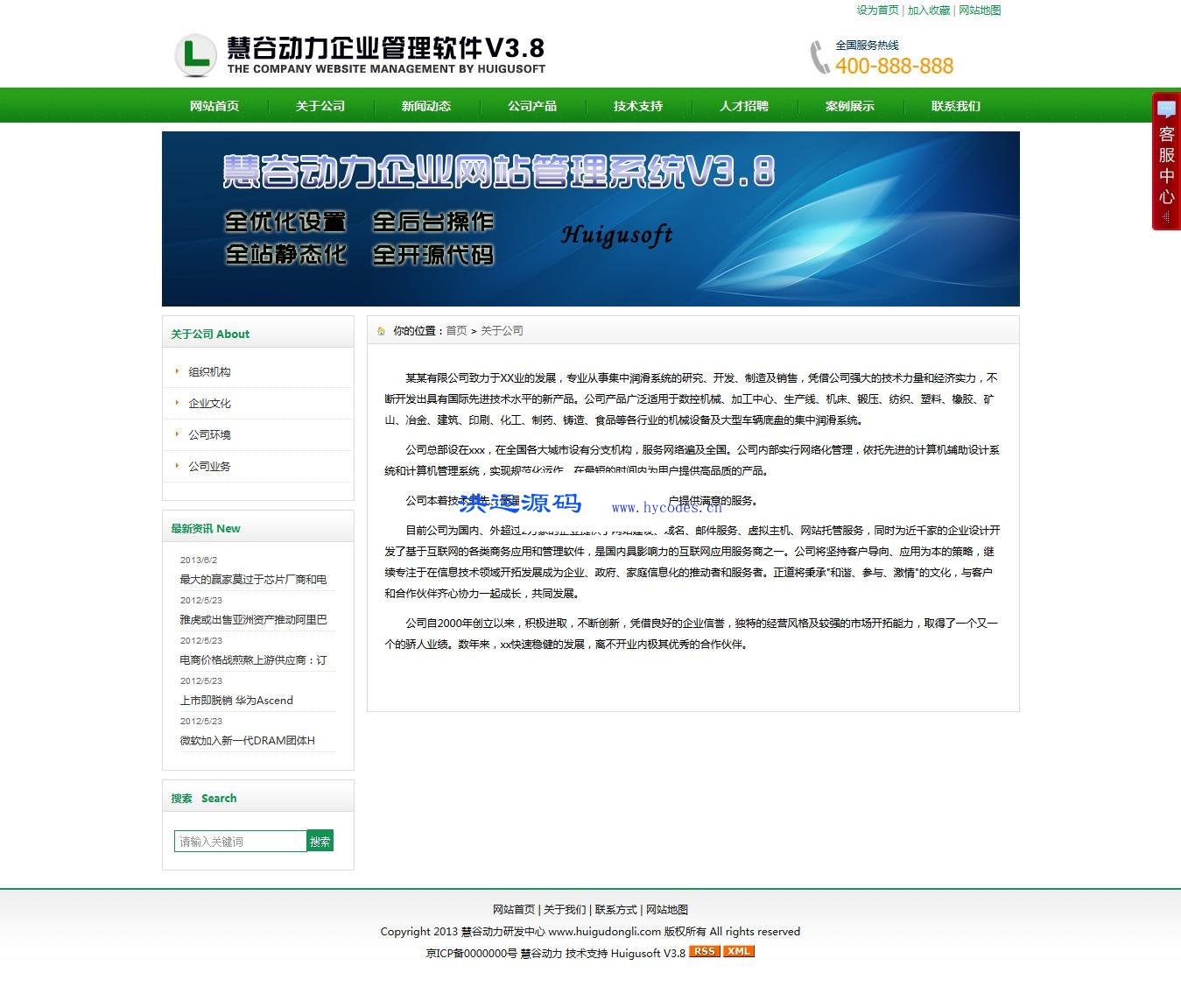Screen dimensions: 1181x1008
Task: Expand the 搜索 Search panel
Action: (203, 798)
